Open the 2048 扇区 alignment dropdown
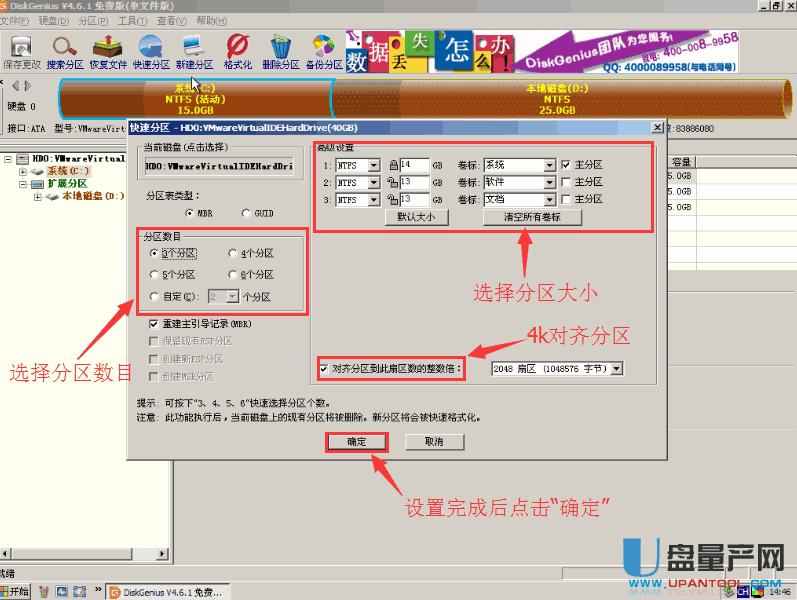Viewport: 797px width, 600px height. pos(616,369)
